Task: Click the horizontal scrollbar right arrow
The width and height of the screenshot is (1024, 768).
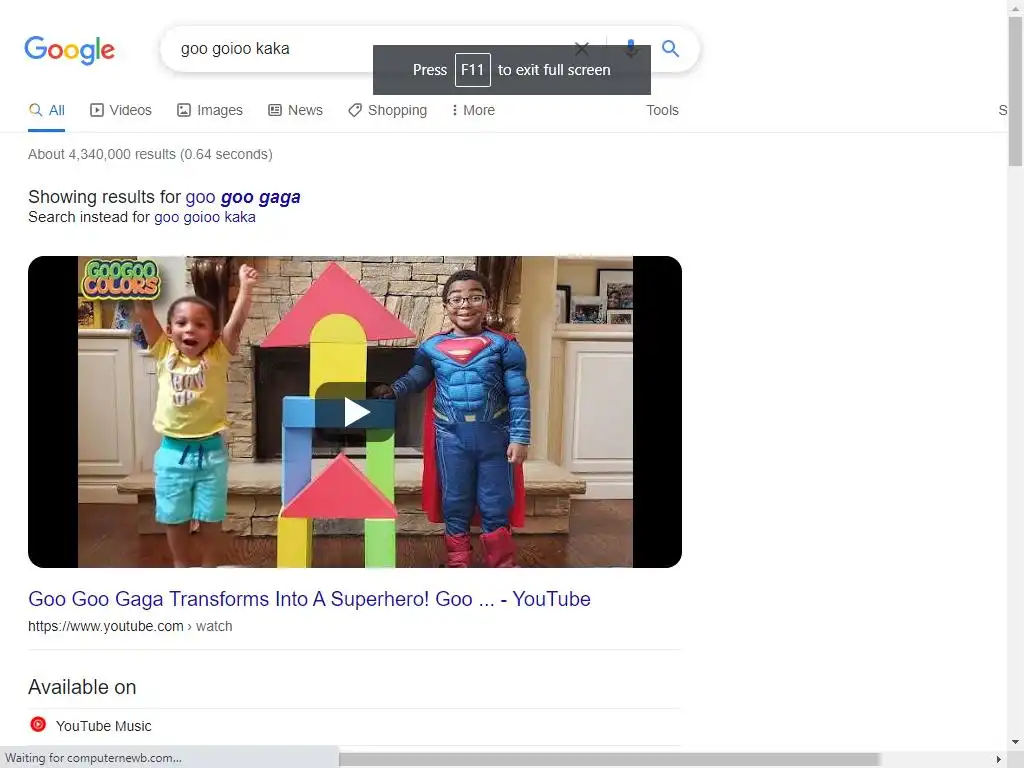Action: pyautogui.click(x=998, y=760)
